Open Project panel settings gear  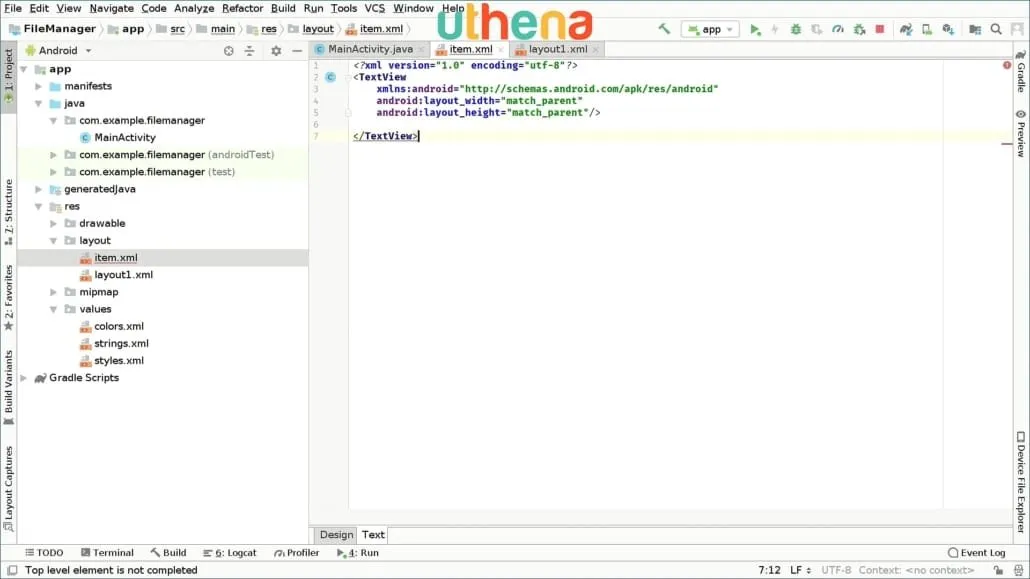click(x=276, y=51)
